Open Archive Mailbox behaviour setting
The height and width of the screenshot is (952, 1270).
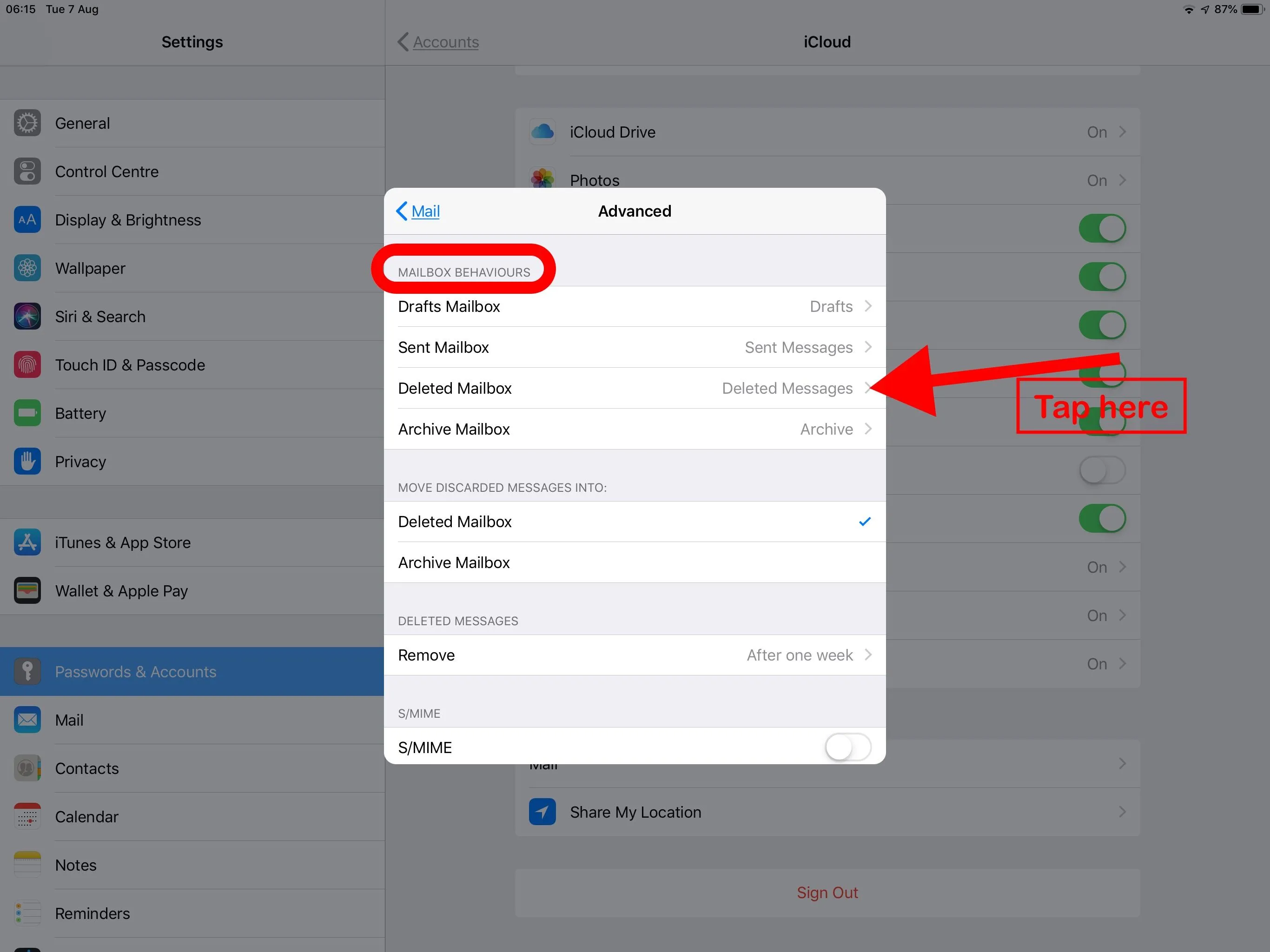tap(635, 429)
